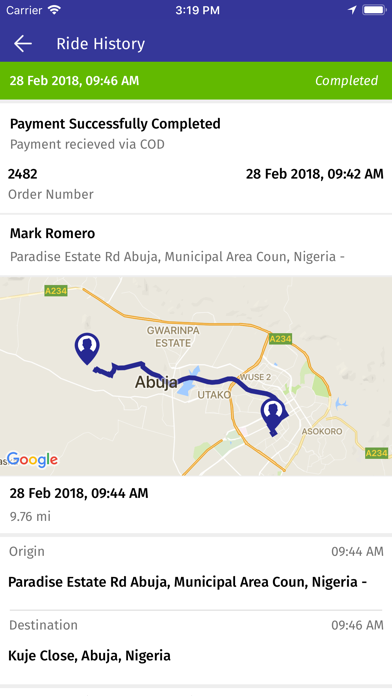Open the Ride History title
The height and width of the screenshot is (696, 392).
tap(100, 44)
